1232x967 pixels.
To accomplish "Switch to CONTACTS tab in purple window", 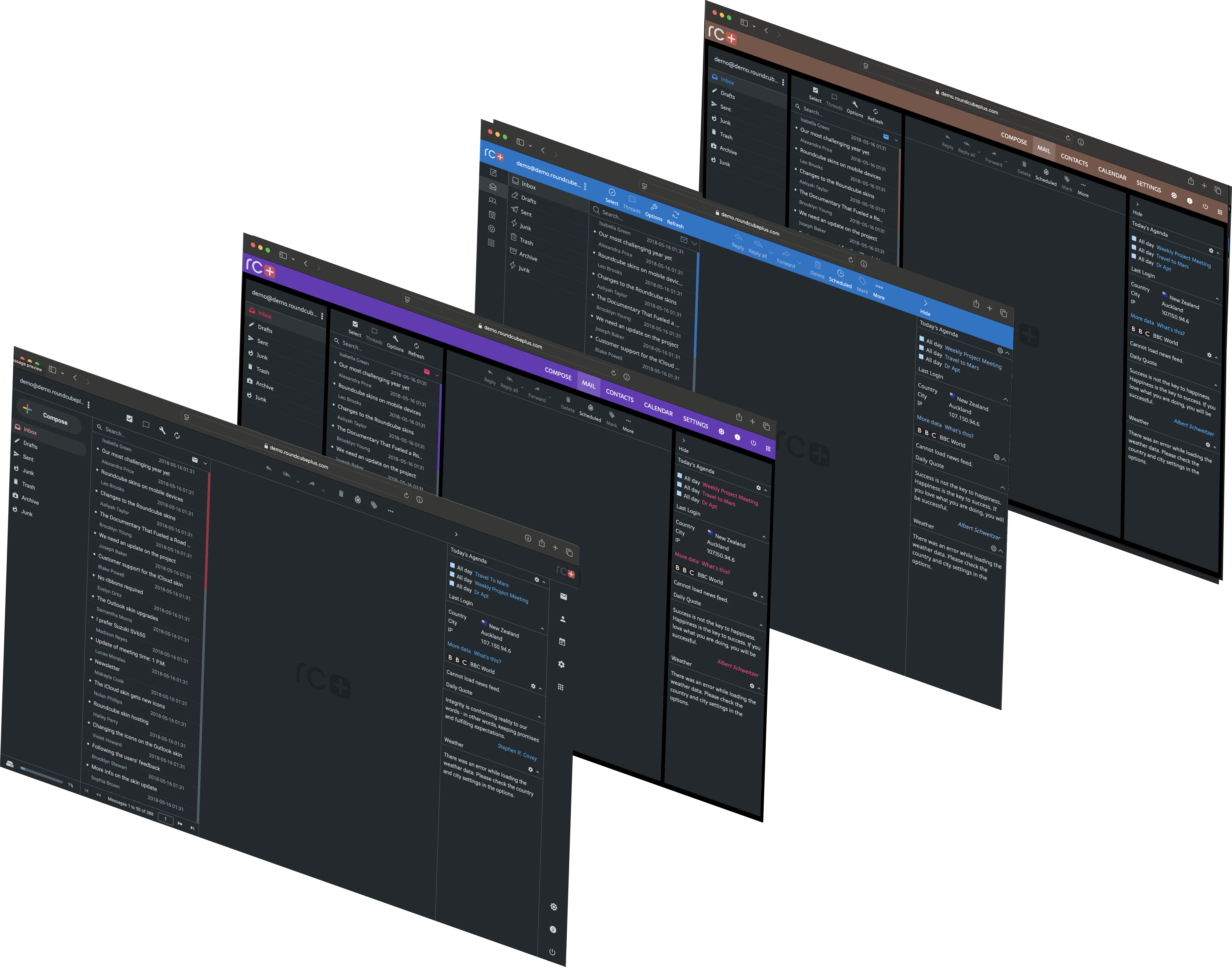I will point(619,396).
